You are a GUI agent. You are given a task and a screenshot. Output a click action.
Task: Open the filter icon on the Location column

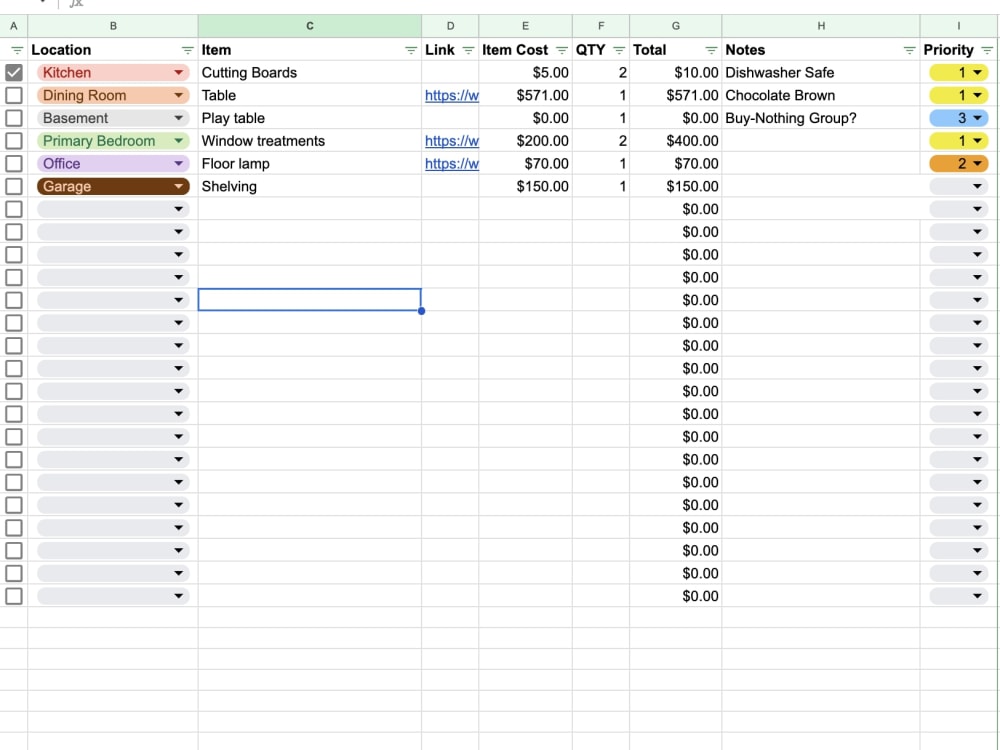pyautogui.click(x=187, y=49)
